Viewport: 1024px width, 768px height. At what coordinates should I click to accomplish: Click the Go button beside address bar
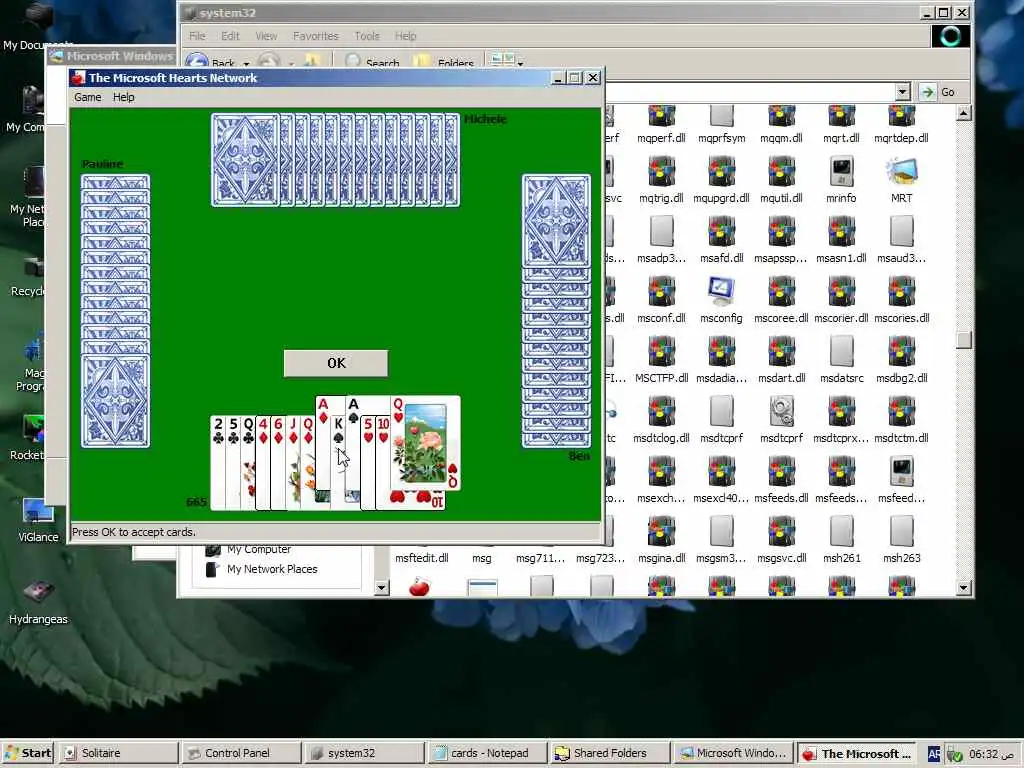click(938, 92)
